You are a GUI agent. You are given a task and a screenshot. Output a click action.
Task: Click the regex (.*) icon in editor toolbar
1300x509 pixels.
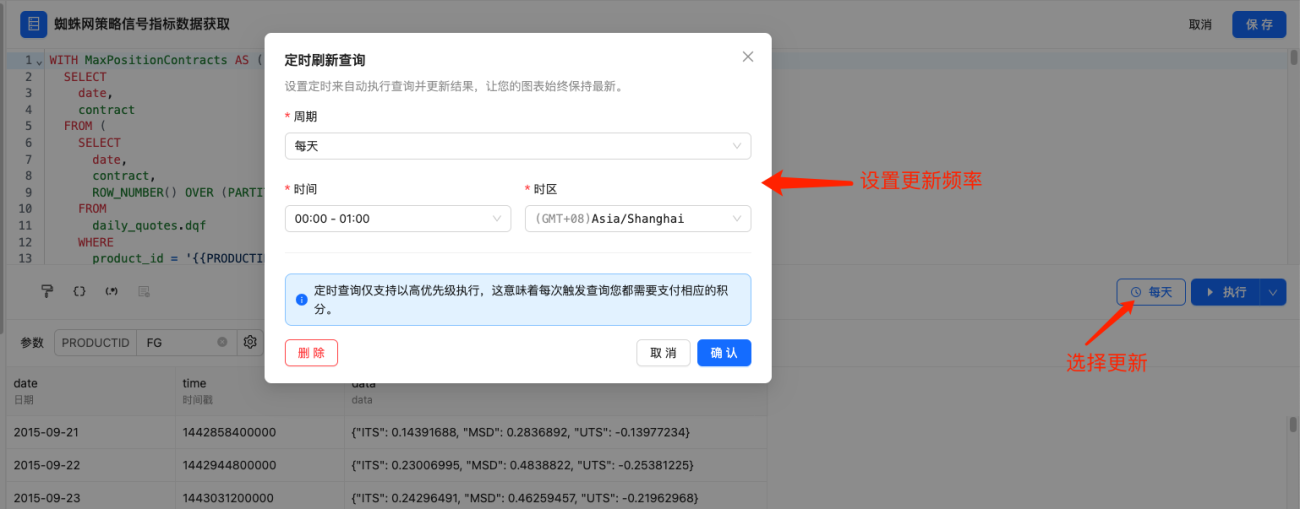click(111, 291)
